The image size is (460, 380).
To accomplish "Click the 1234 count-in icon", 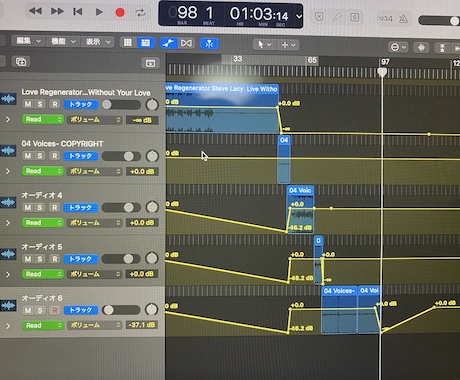I will (x=386, y=18).
